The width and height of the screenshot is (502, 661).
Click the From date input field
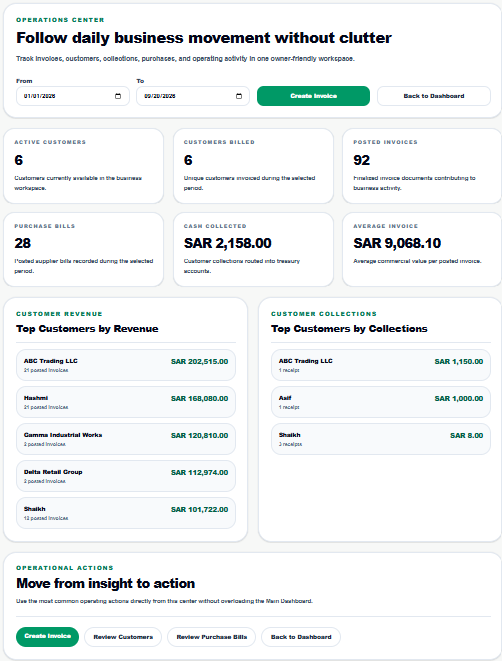pos(73,96)
